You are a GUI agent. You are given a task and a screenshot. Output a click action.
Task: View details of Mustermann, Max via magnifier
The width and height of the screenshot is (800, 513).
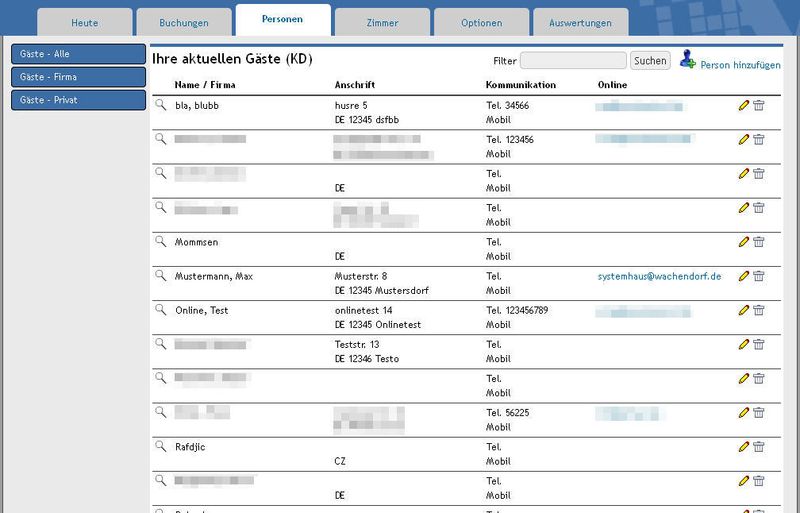tap(161, 276)
